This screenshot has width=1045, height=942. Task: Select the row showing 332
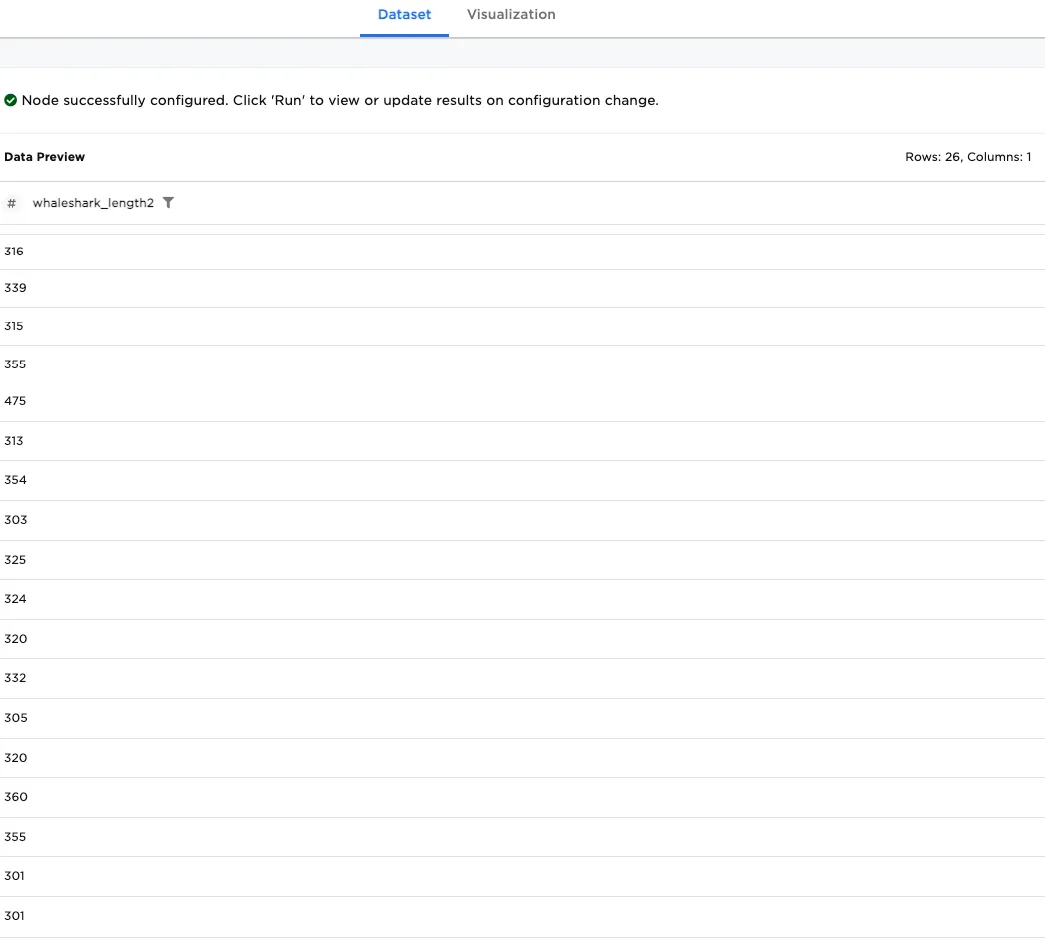tap(15, 678)
